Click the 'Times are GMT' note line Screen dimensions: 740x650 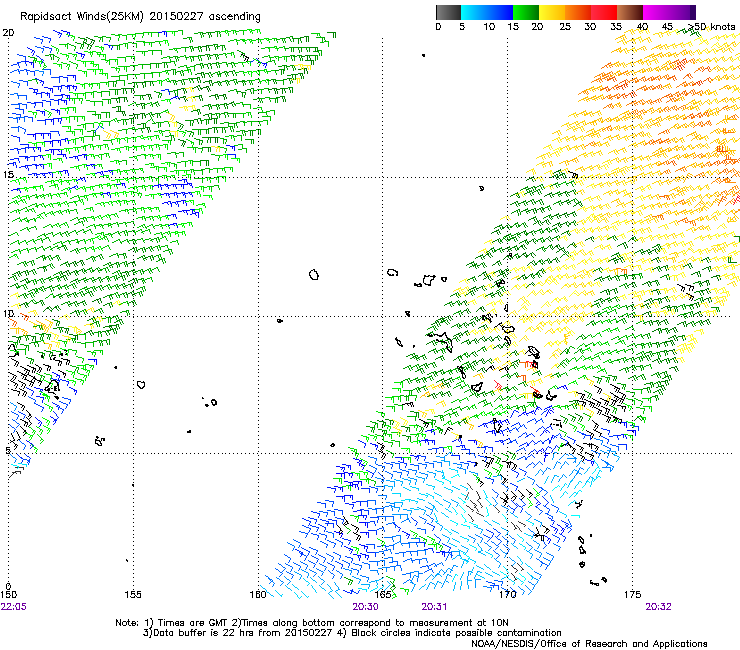(x=312, y=623)
